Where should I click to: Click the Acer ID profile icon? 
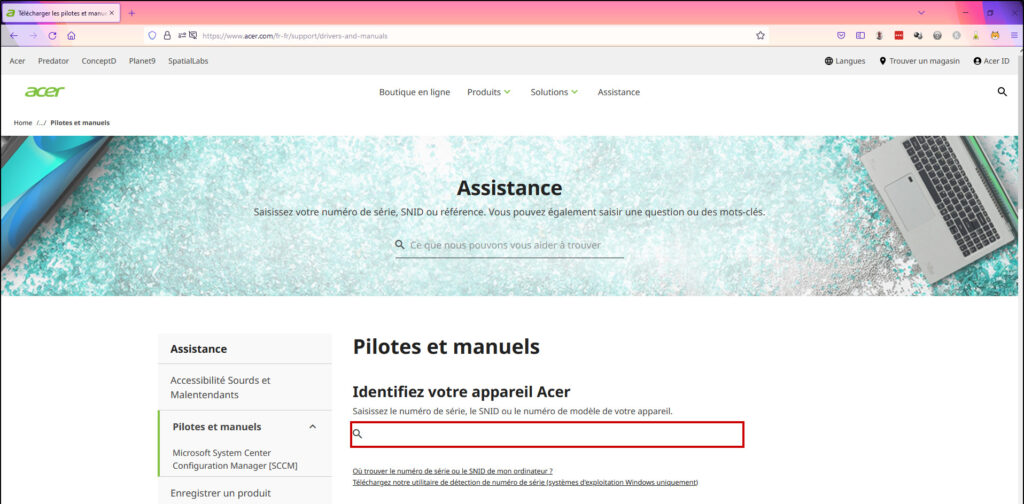point(977,61)
